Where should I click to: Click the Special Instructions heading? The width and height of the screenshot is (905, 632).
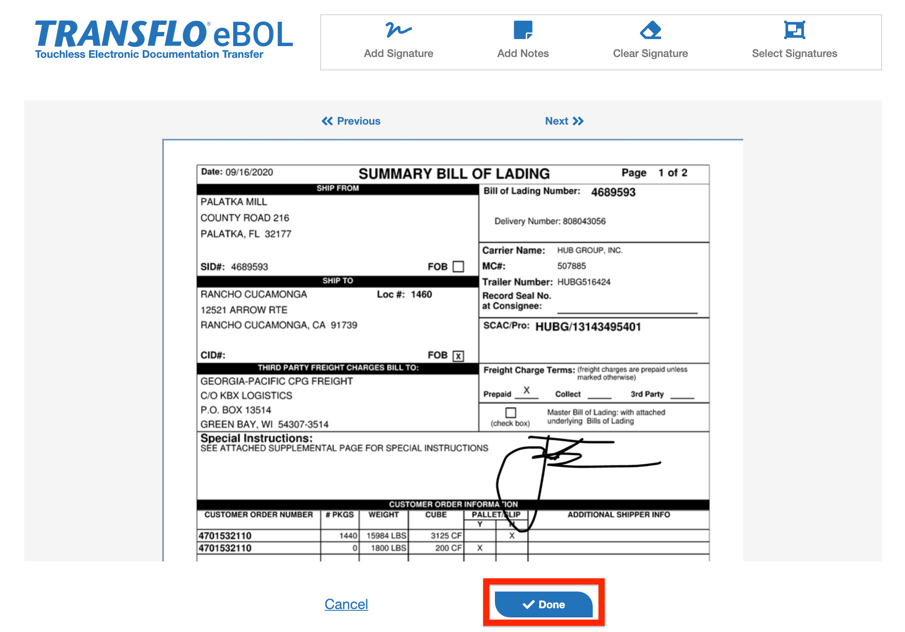pyautogui.click(x=256, y=438)
